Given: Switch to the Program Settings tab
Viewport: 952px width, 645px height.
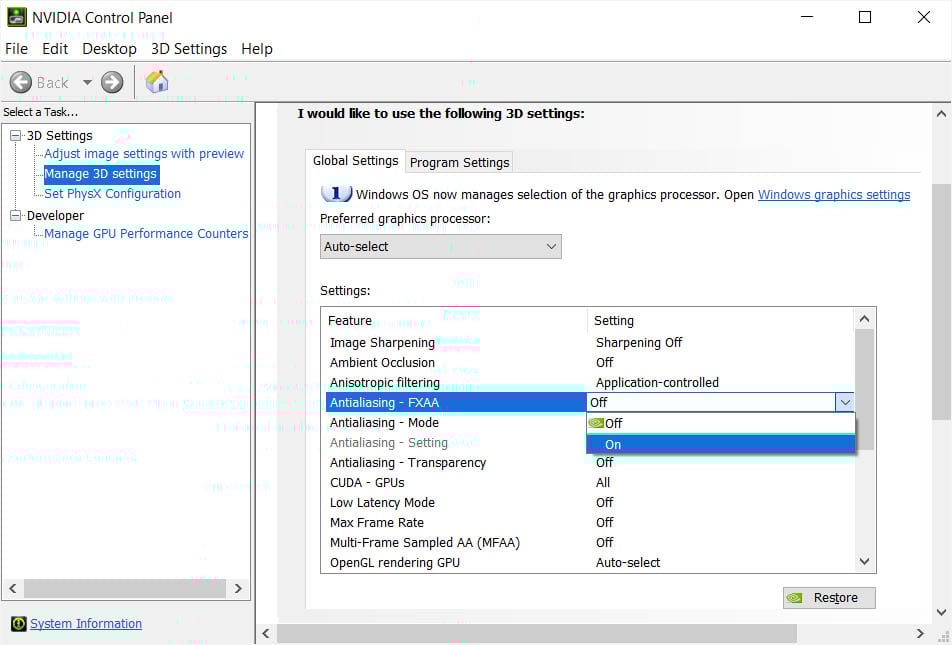Looking at the screenshot, I should pos(459,162).
